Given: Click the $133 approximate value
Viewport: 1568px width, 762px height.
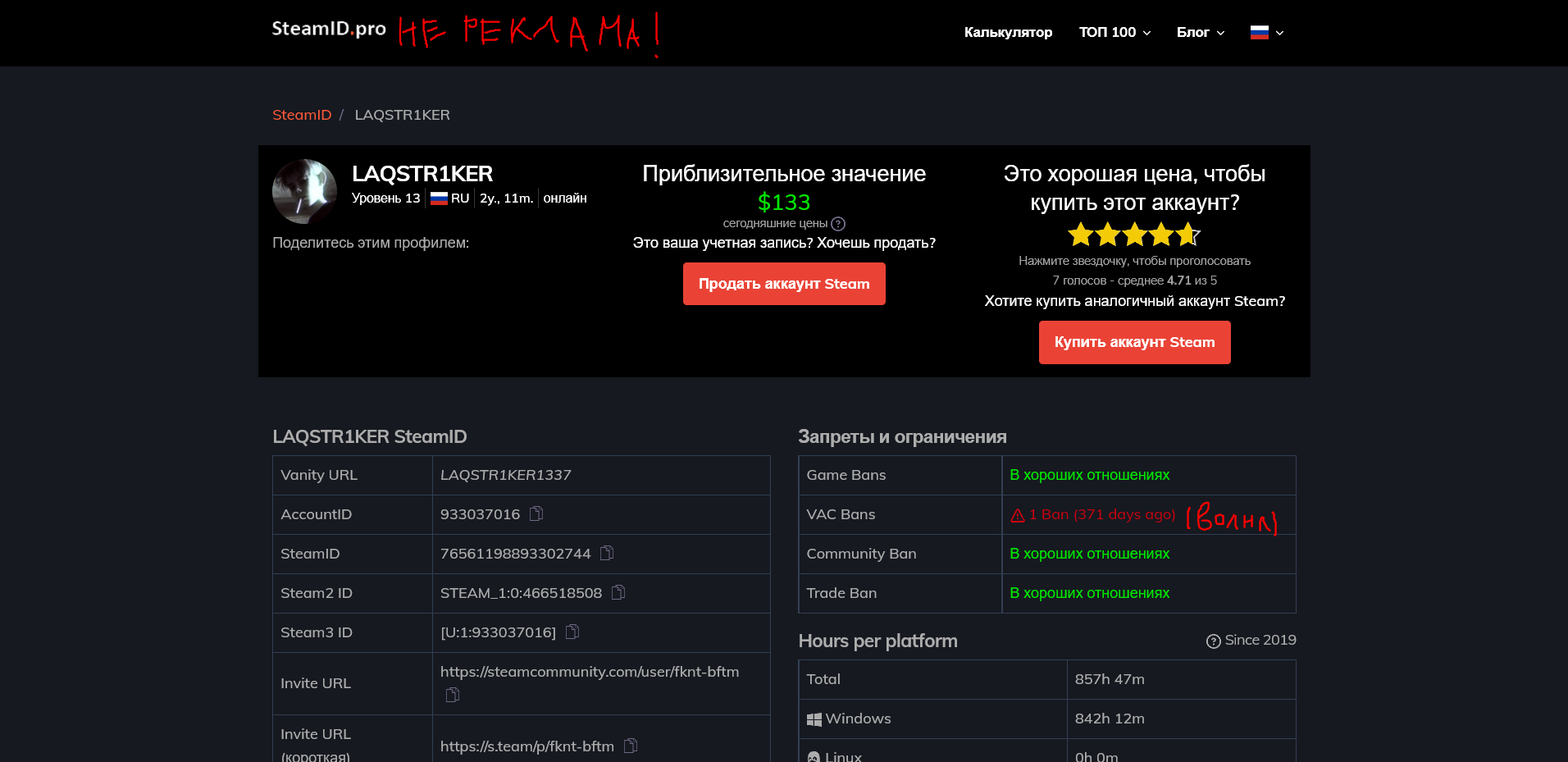Looking at the screenshot, I should [x=784, y=202].
